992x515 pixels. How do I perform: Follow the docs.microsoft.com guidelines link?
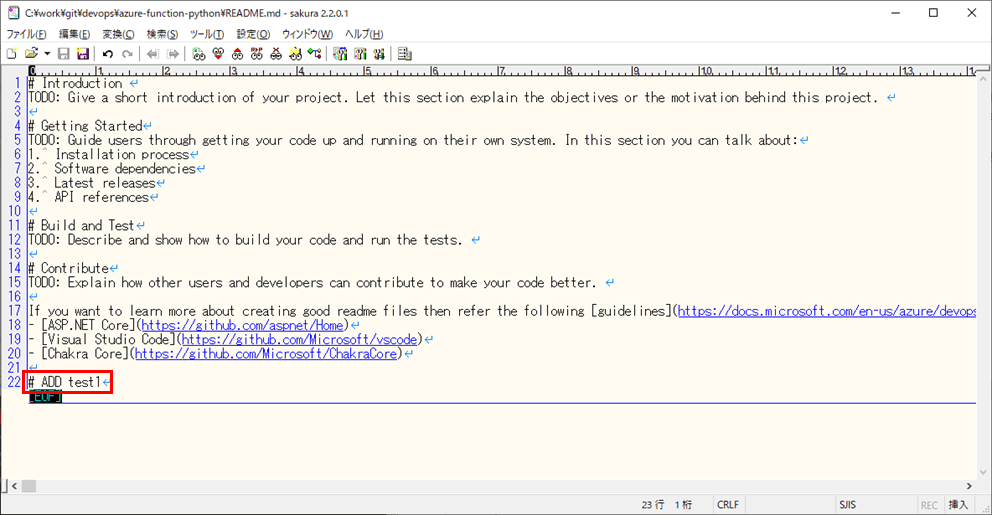point(827,311)
